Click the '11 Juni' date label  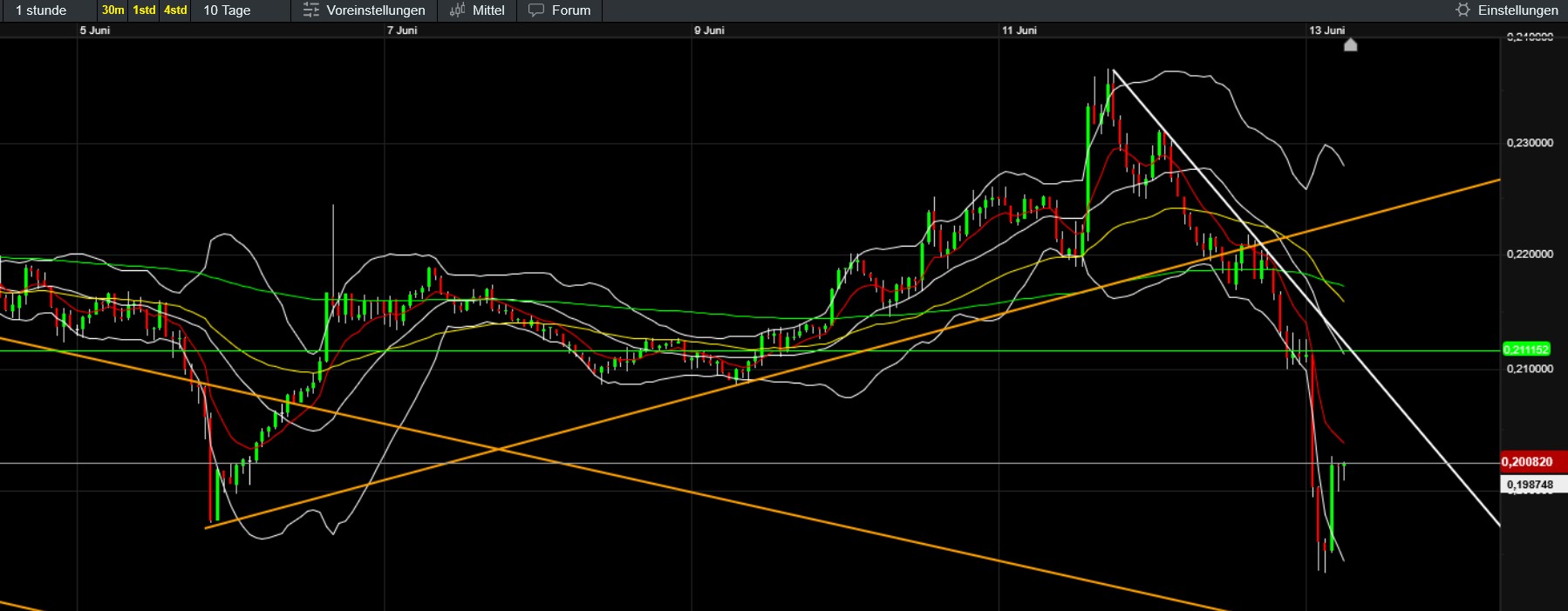pyautogui.click(x=1019, y=31)
